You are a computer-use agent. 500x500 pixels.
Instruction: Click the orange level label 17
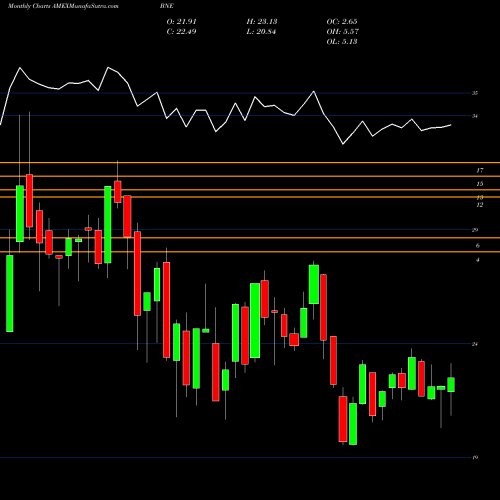(480, 171)
